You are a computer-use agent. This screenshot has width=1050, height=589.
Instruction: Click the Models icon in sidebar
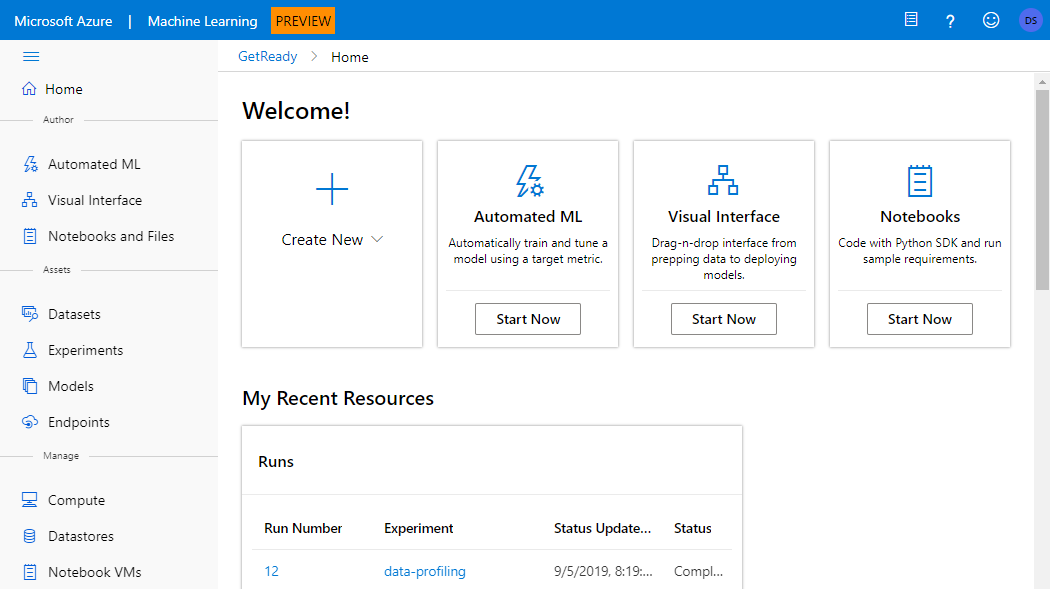point(29,386)
